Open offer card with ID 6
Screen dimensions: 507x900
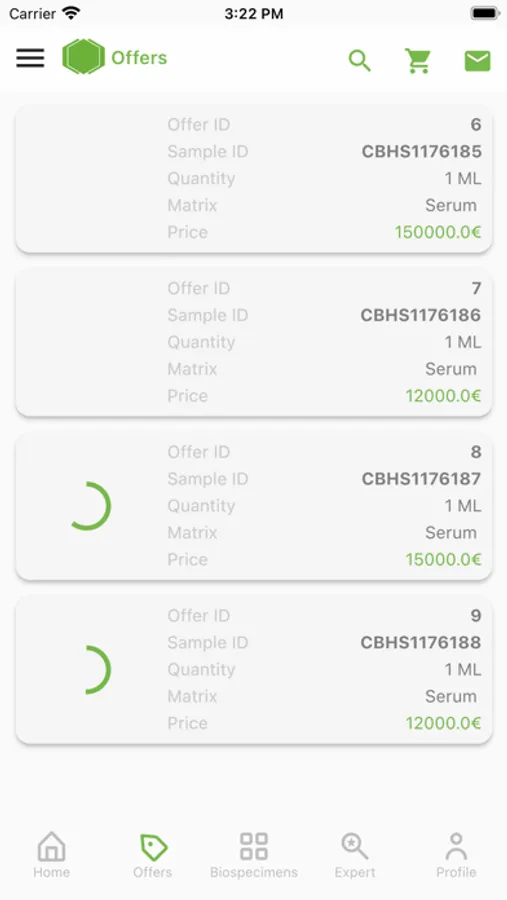pos(254,179)
